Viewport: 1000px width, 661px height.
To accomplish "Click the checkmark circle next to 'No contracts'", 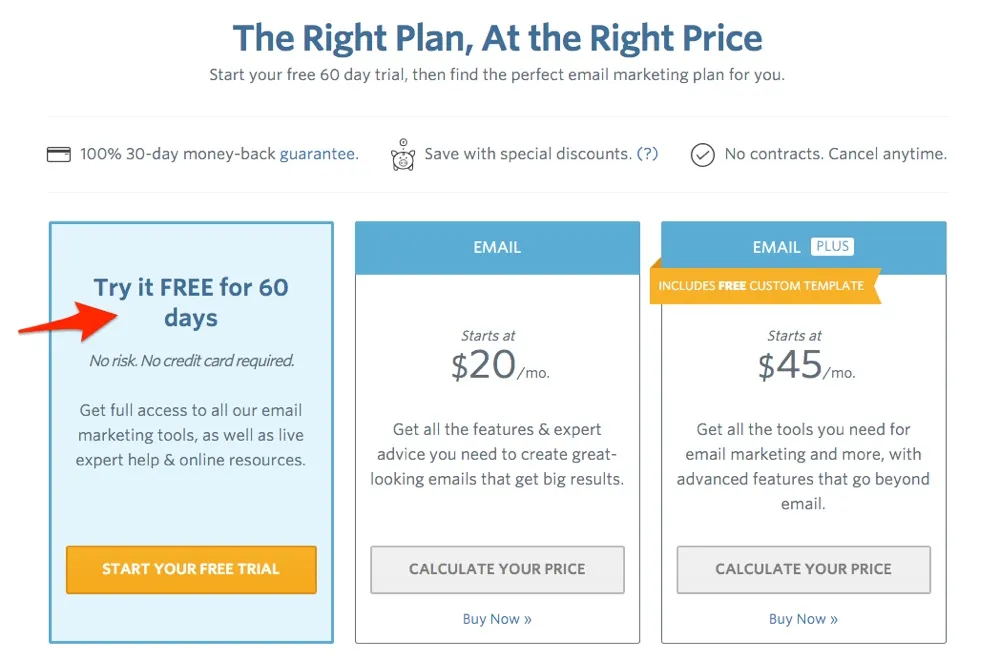I will point(703,155).
